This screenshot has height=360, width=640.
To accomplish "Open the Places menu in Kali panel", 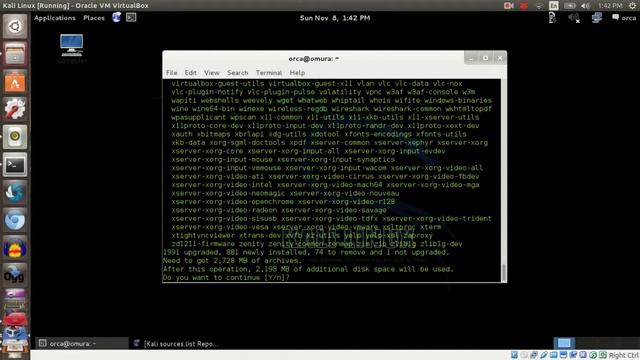I will tap(94, 18).
